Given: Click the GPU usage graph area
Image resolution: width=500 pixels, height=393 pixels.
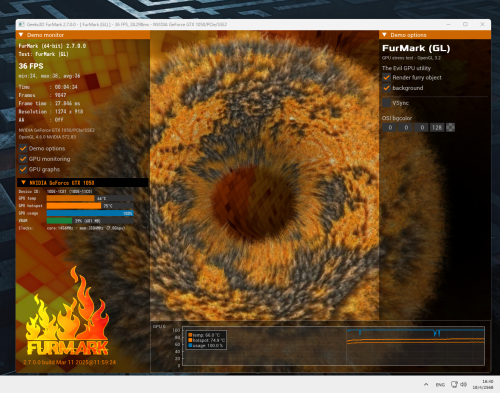Looking at the screenshot, I should (333, 345).
